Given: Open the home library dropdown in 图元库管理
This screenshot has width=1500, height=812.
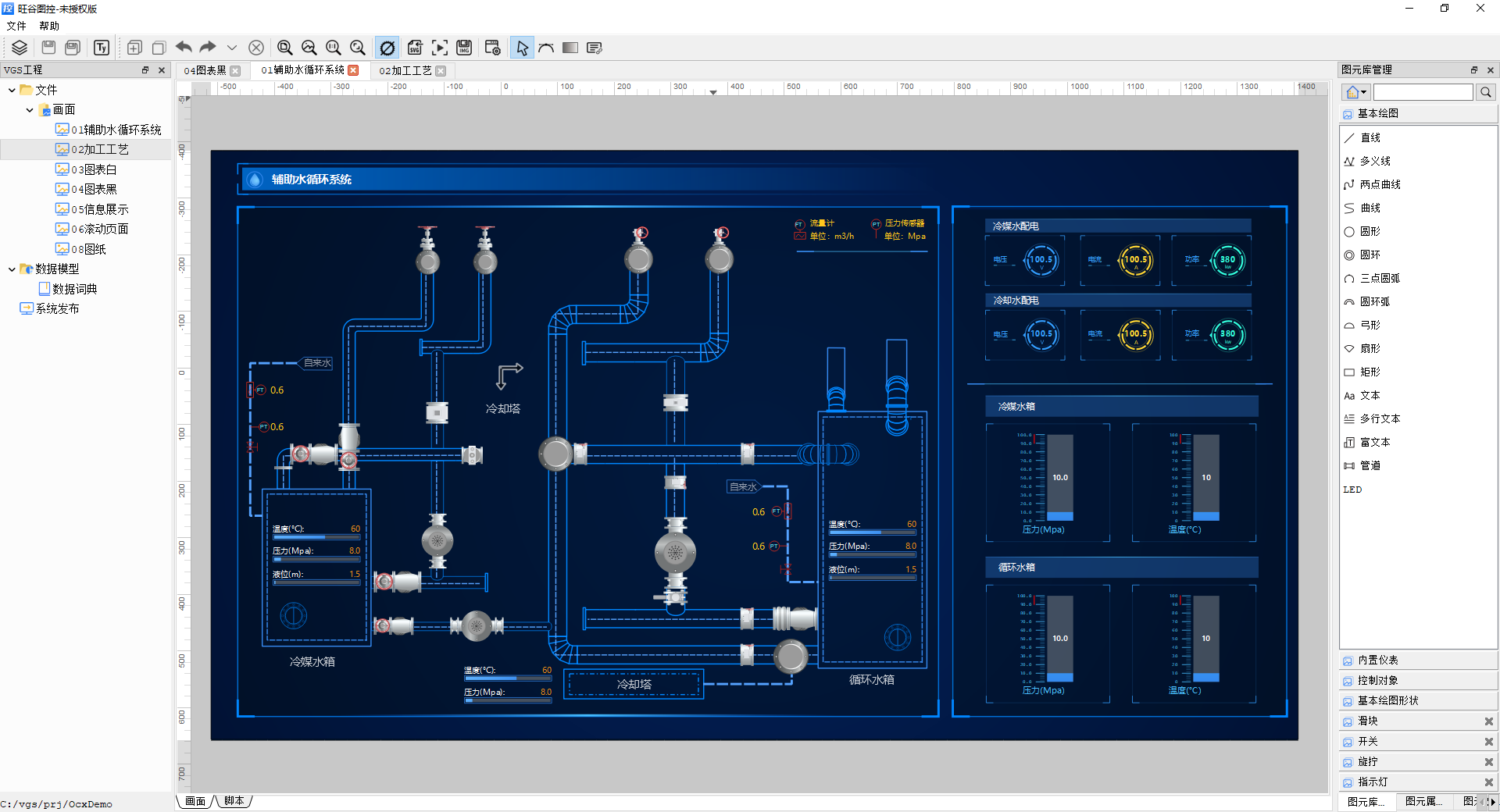Looking at the screenshot, I should coord(1356,92).
